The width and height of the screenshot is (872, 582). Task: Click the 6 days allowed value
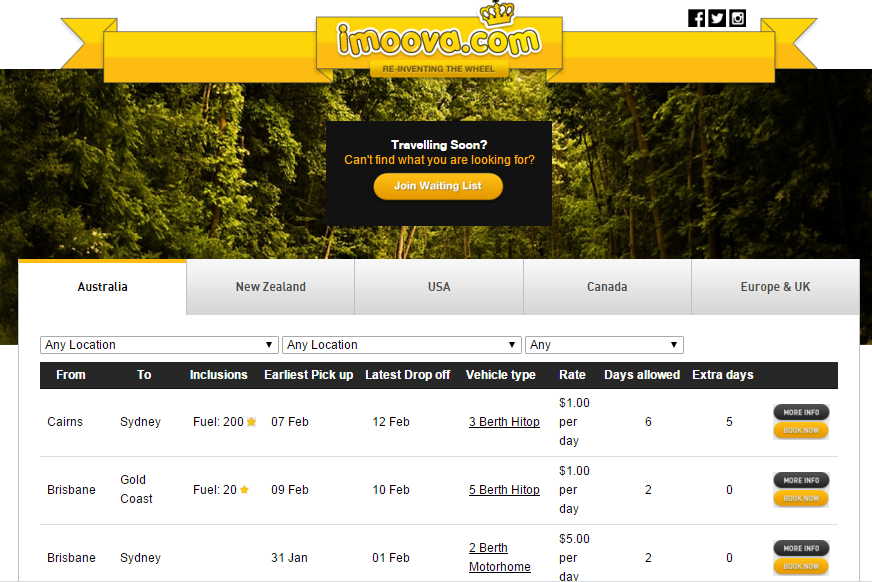pos(648,422)
